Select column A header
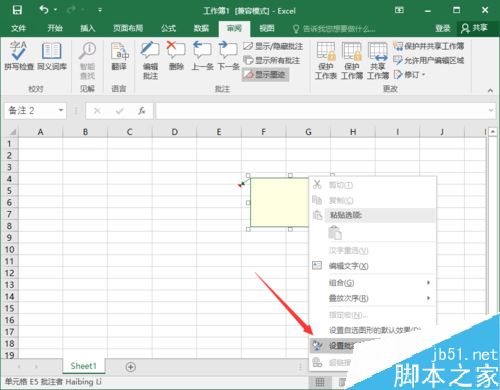The height and width of the screenshot is (390, 500). [40, 132]
